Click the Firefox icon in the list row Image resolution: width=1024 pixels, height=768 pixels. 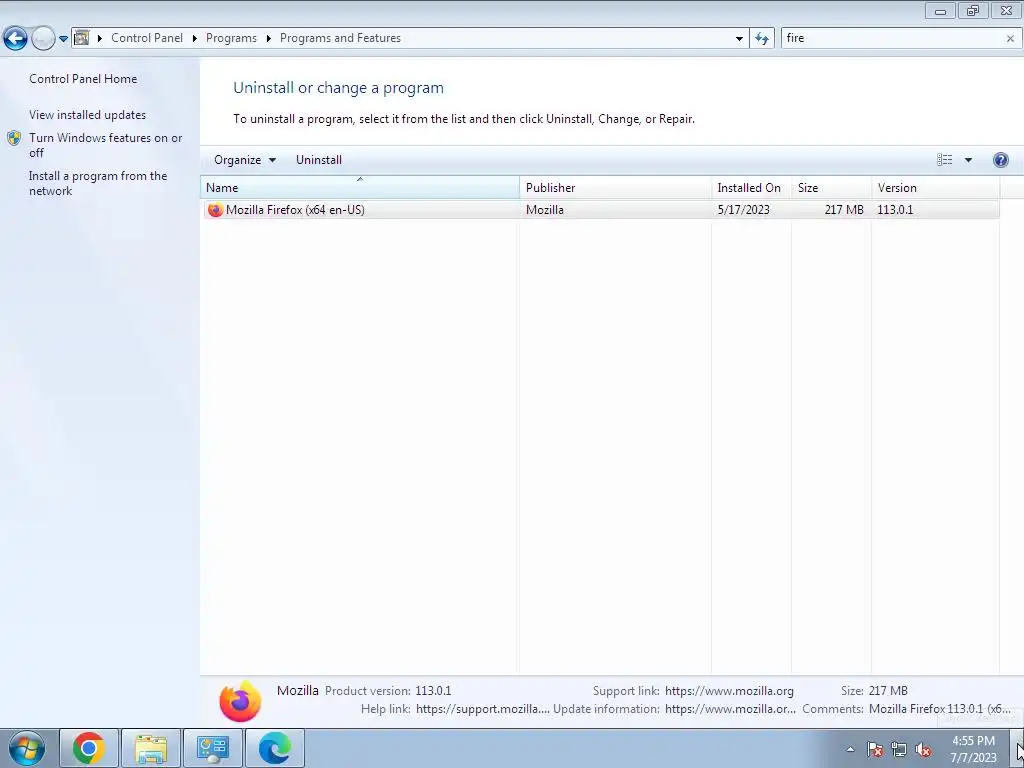pos(215,210)
